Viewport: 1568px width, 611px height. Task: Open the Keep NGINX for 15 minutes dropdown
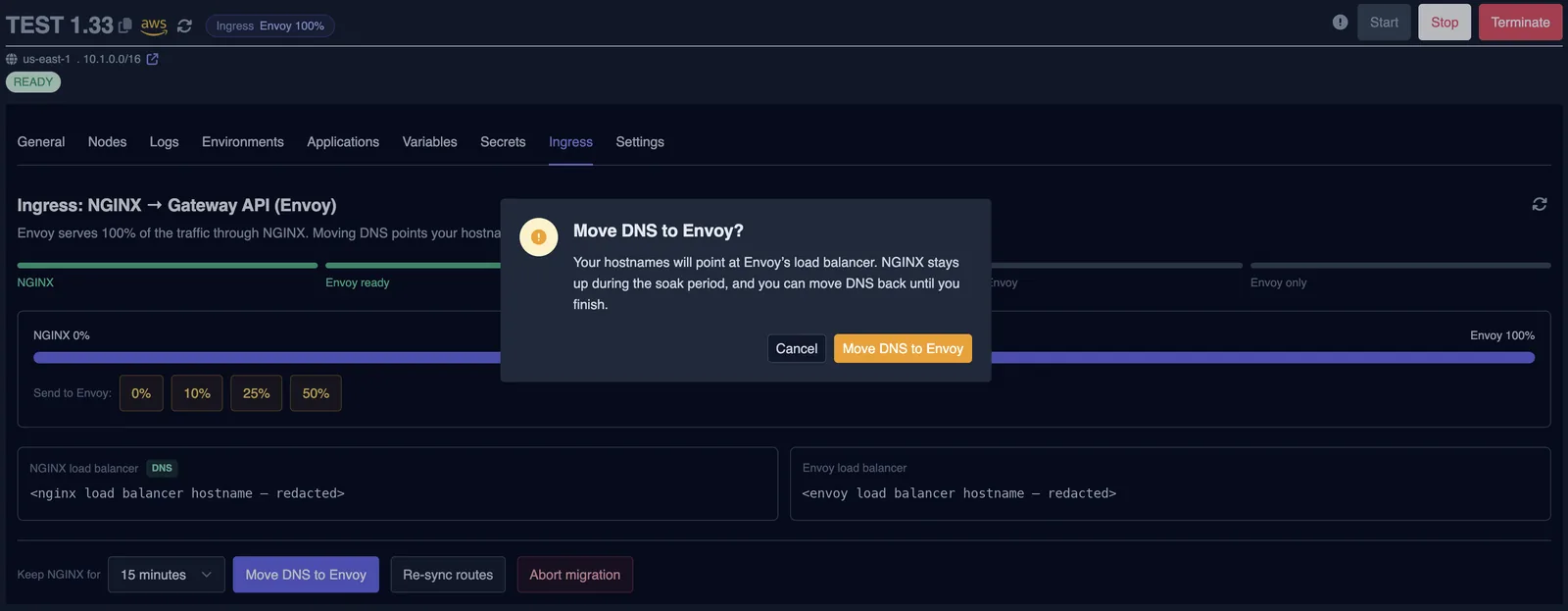tap(167, 575)
